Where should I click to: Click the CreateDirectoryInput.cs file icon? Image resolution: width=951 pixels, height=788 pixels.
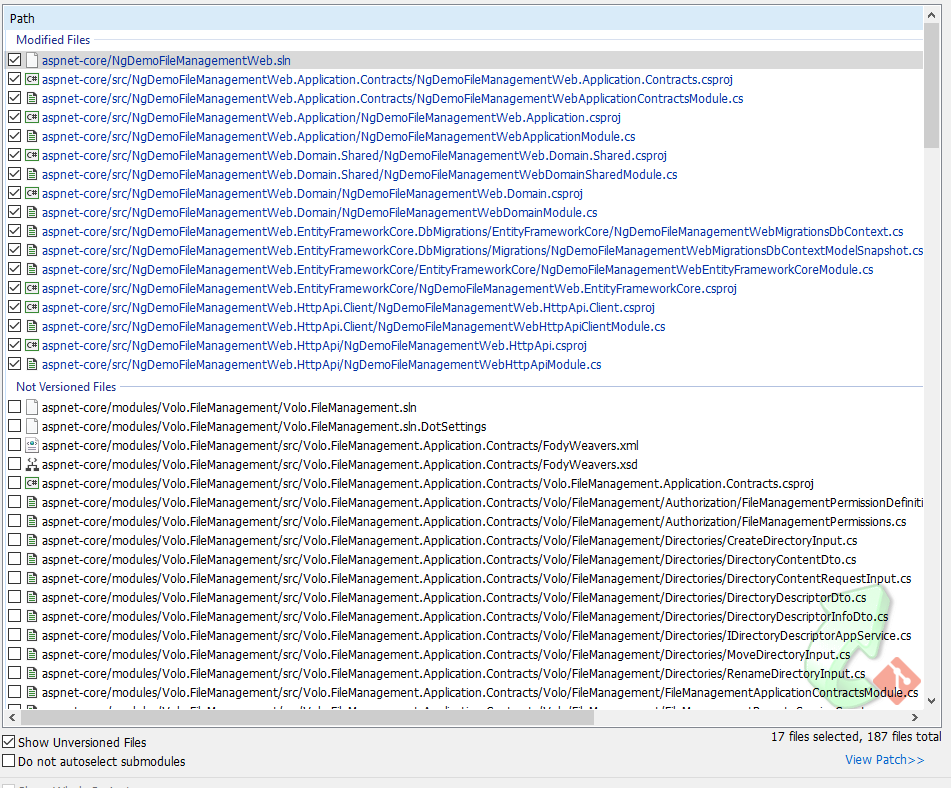tap(31, 540)
